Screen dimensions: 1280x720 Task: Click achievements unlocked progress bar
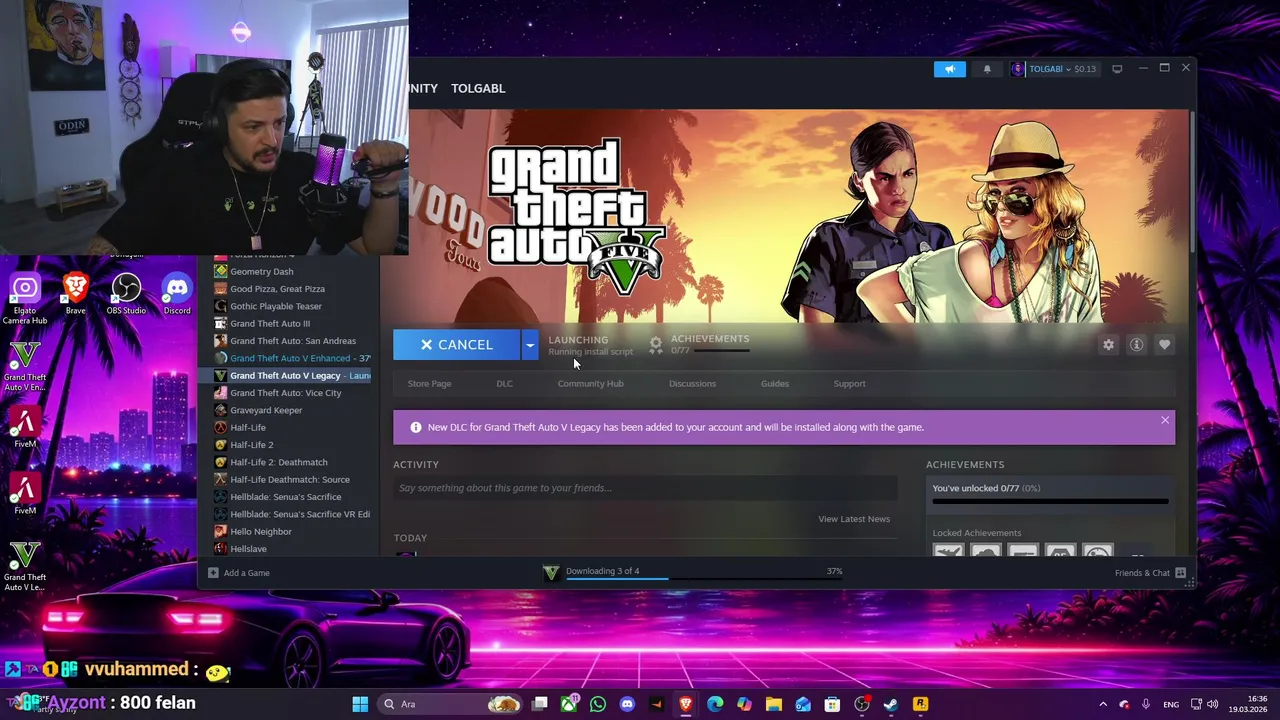tap(1050, 501)
